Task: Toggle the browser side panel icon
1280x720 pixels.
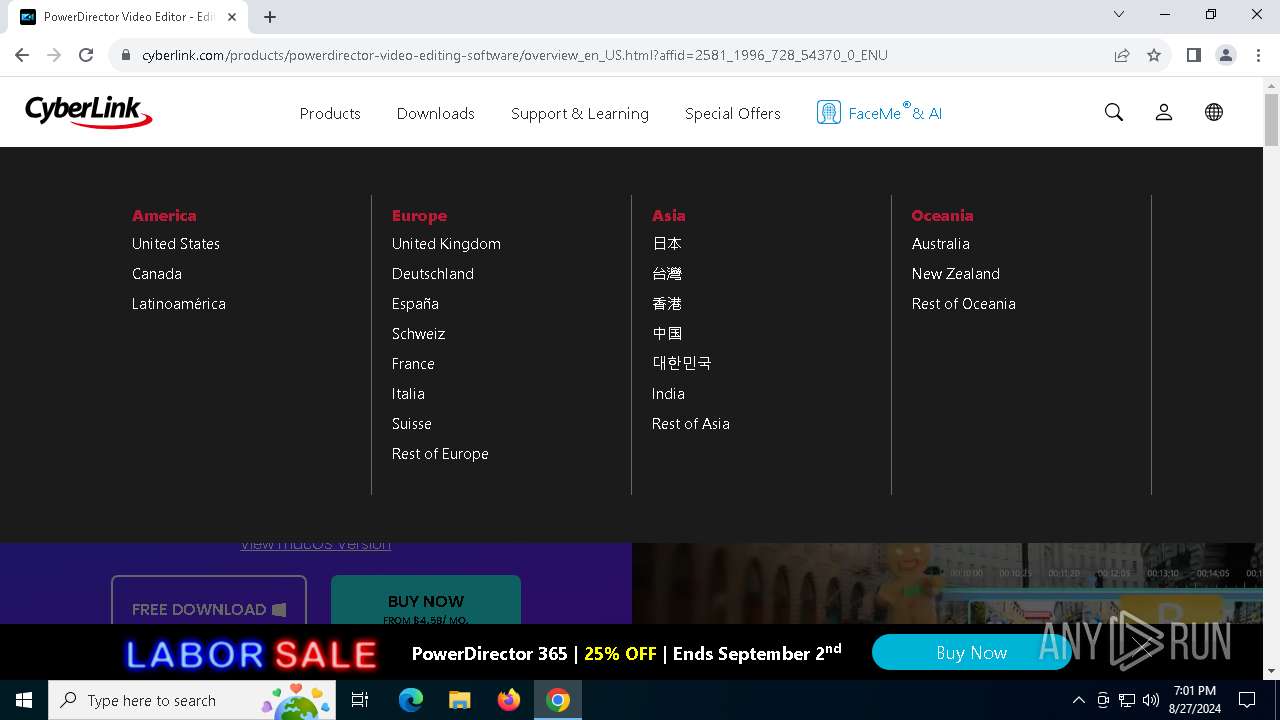Action: tap(1193, 55)
